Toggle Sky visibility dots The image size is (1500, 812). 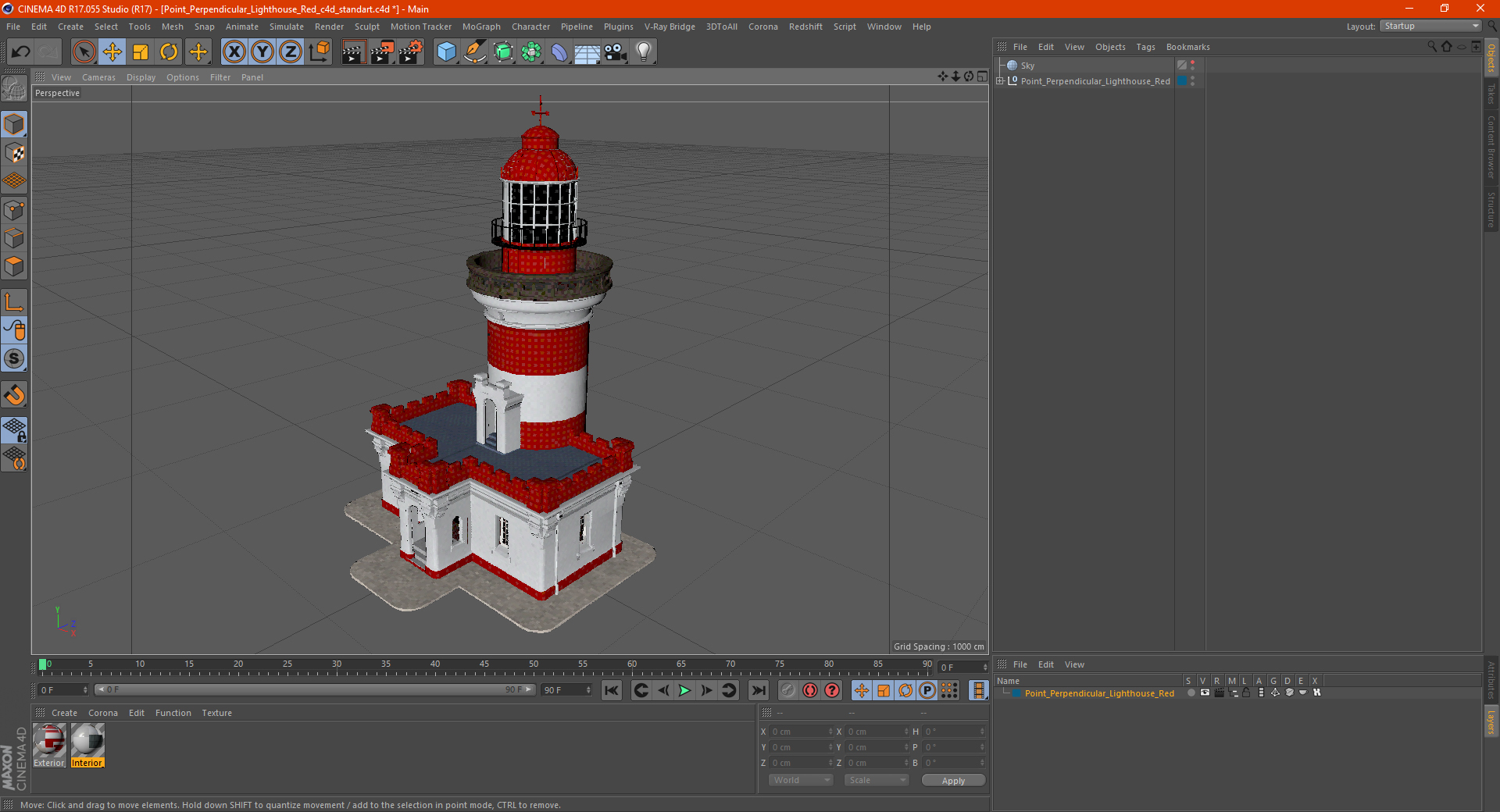click(x=1193, y=66)
